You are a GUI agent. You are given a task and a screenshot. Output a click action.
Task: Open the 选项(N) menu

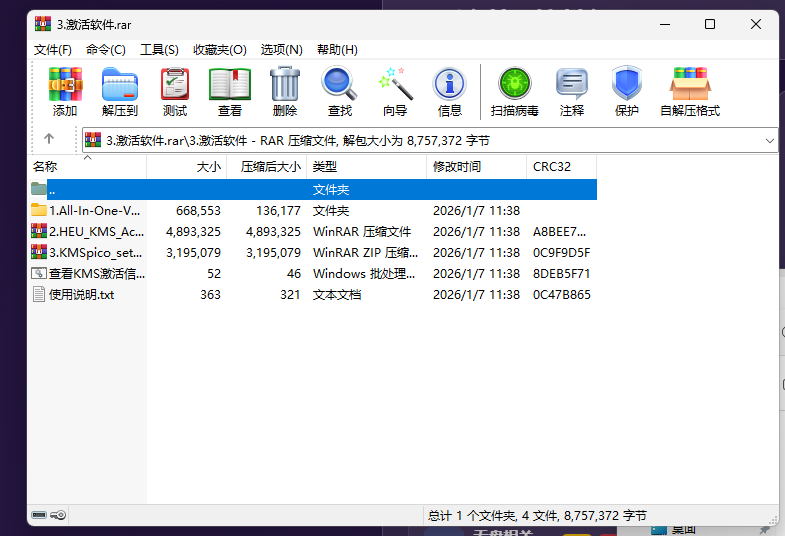[x=281, y=50]
